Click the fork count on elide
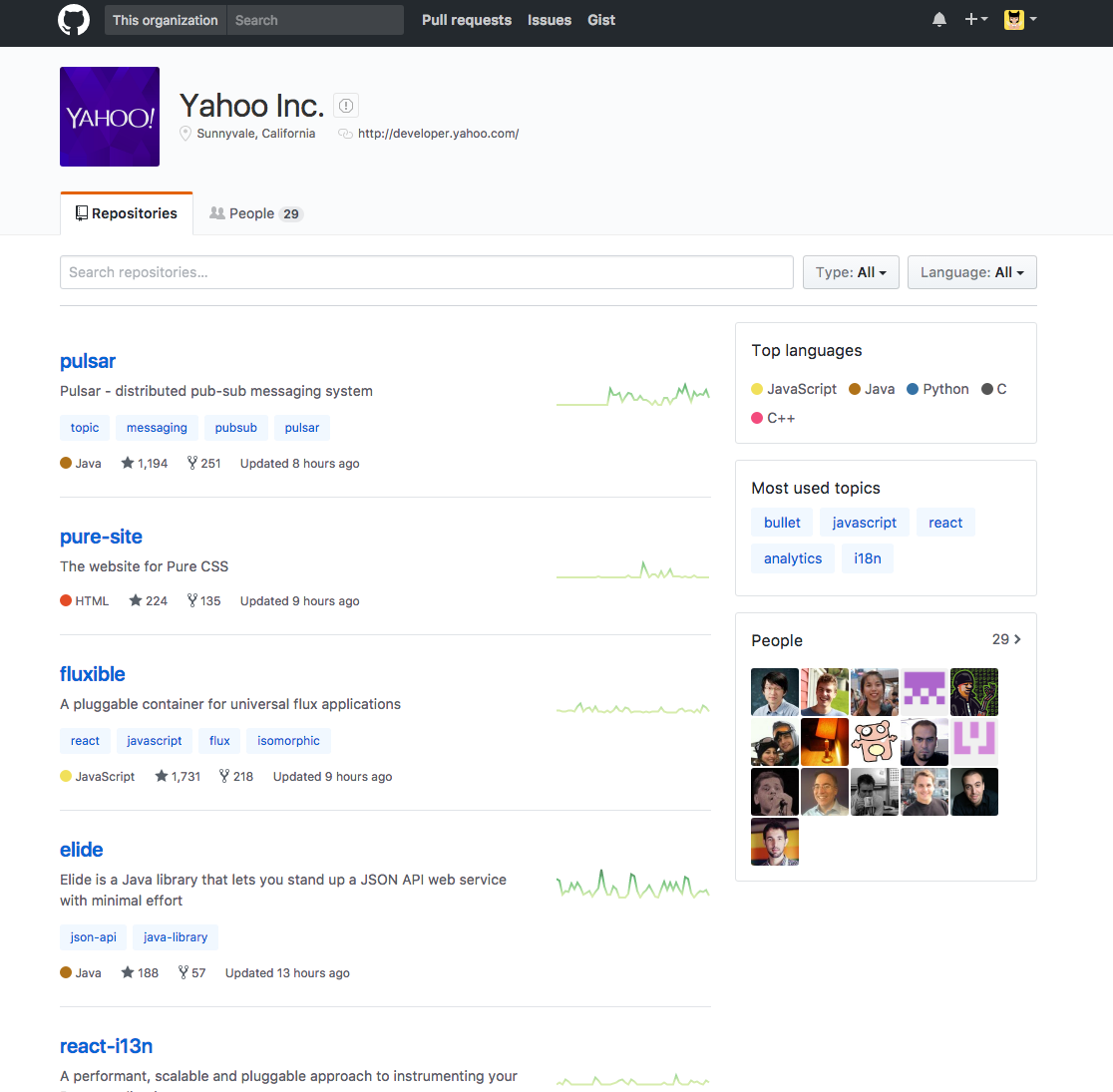The width and height of the screenshot is (1113, 1092). 191,972
